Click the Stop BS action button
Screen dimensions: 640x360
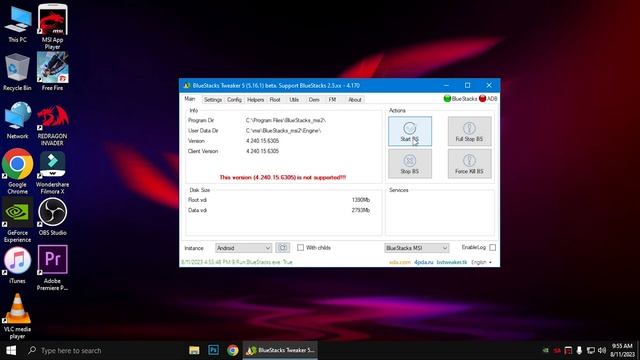[410, 163]
